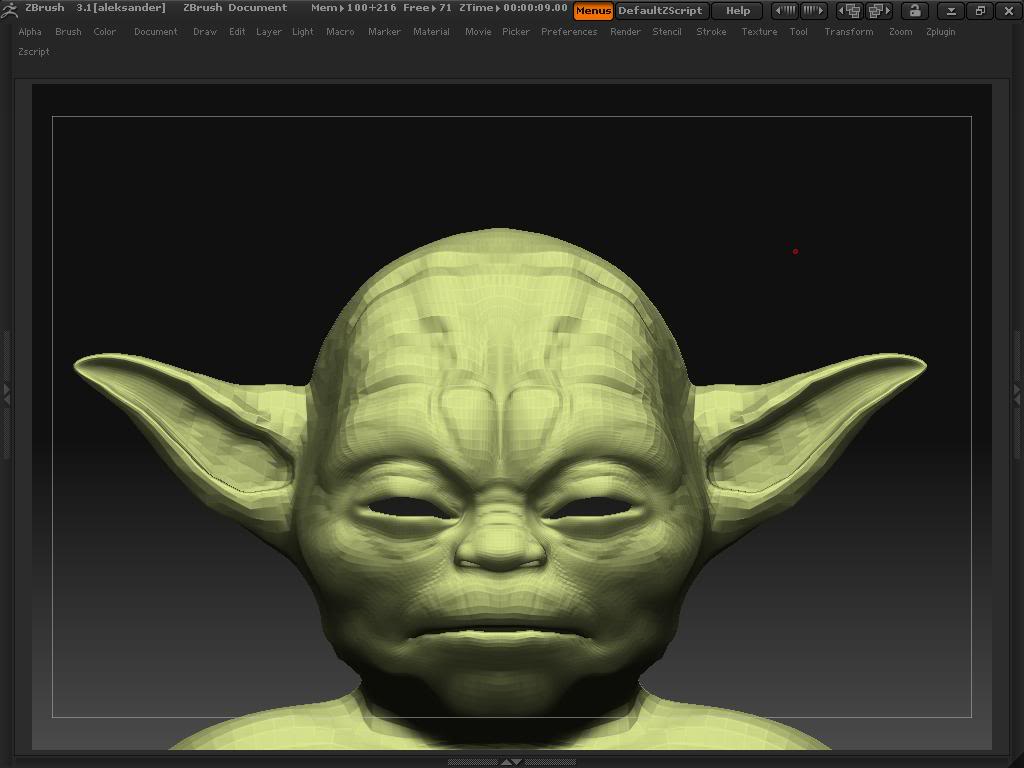This screenshot has width=1024, height=768.
Task: Minimize the ZBrush window
Action: [x=952, y=10]
